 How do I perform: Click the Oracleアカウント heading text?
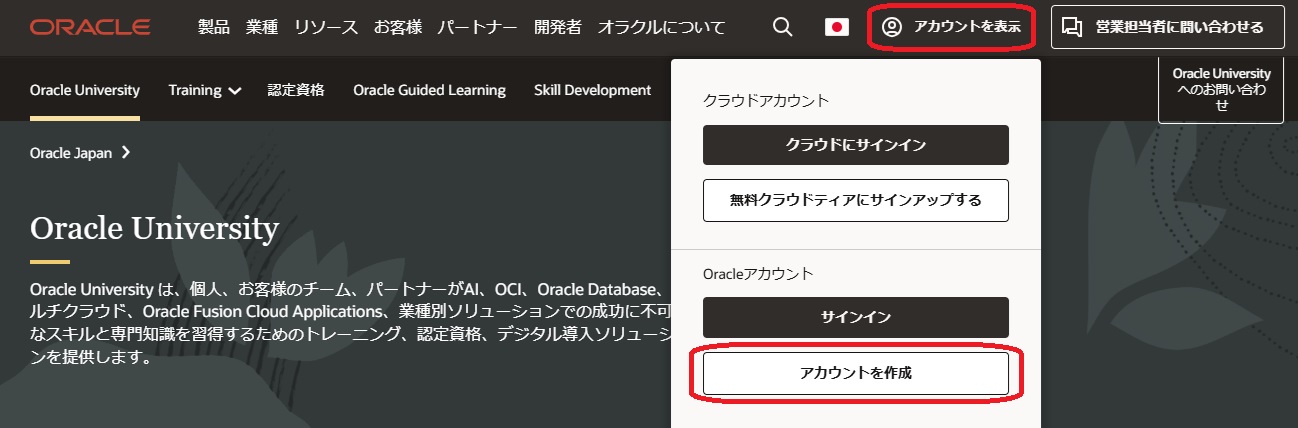click(758, 272)
